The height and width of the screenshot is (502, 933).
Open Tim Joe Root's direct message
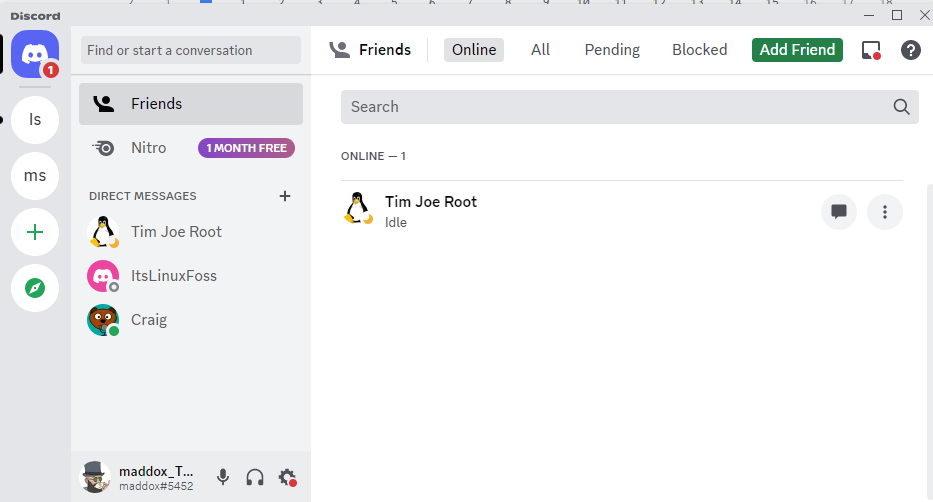191,231
